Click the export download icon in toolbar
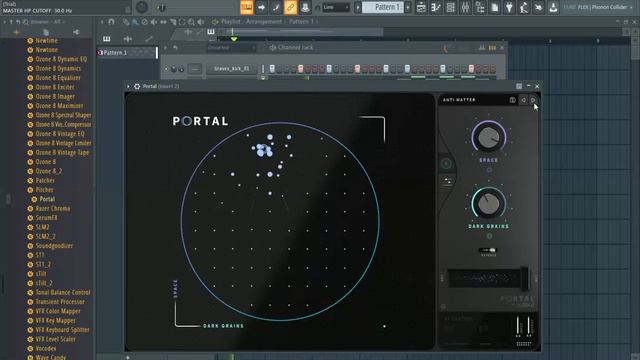This screenshot has height=360, width=640. 553,7
